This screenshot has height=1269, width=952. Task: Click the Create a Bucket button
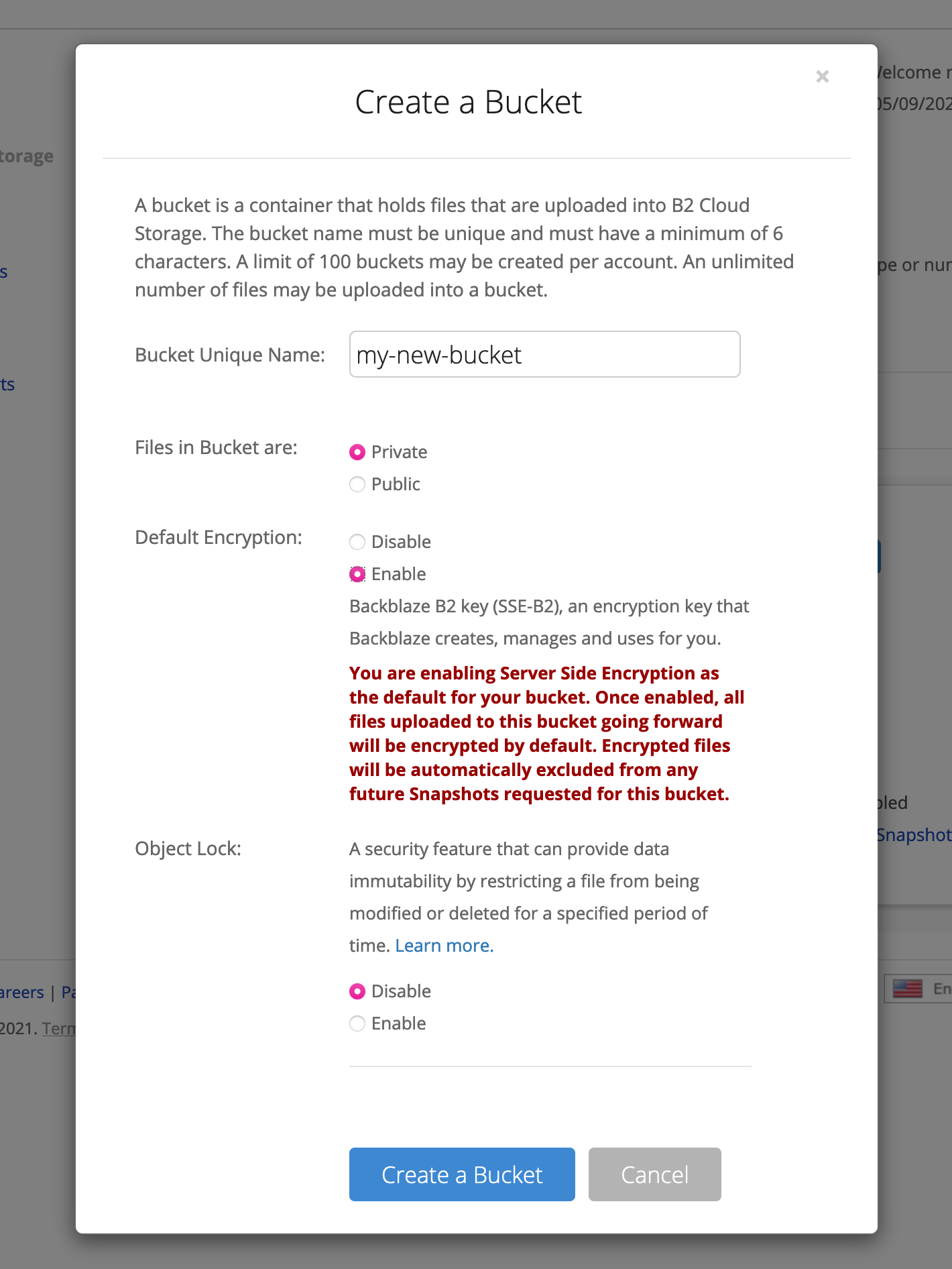461,1174
